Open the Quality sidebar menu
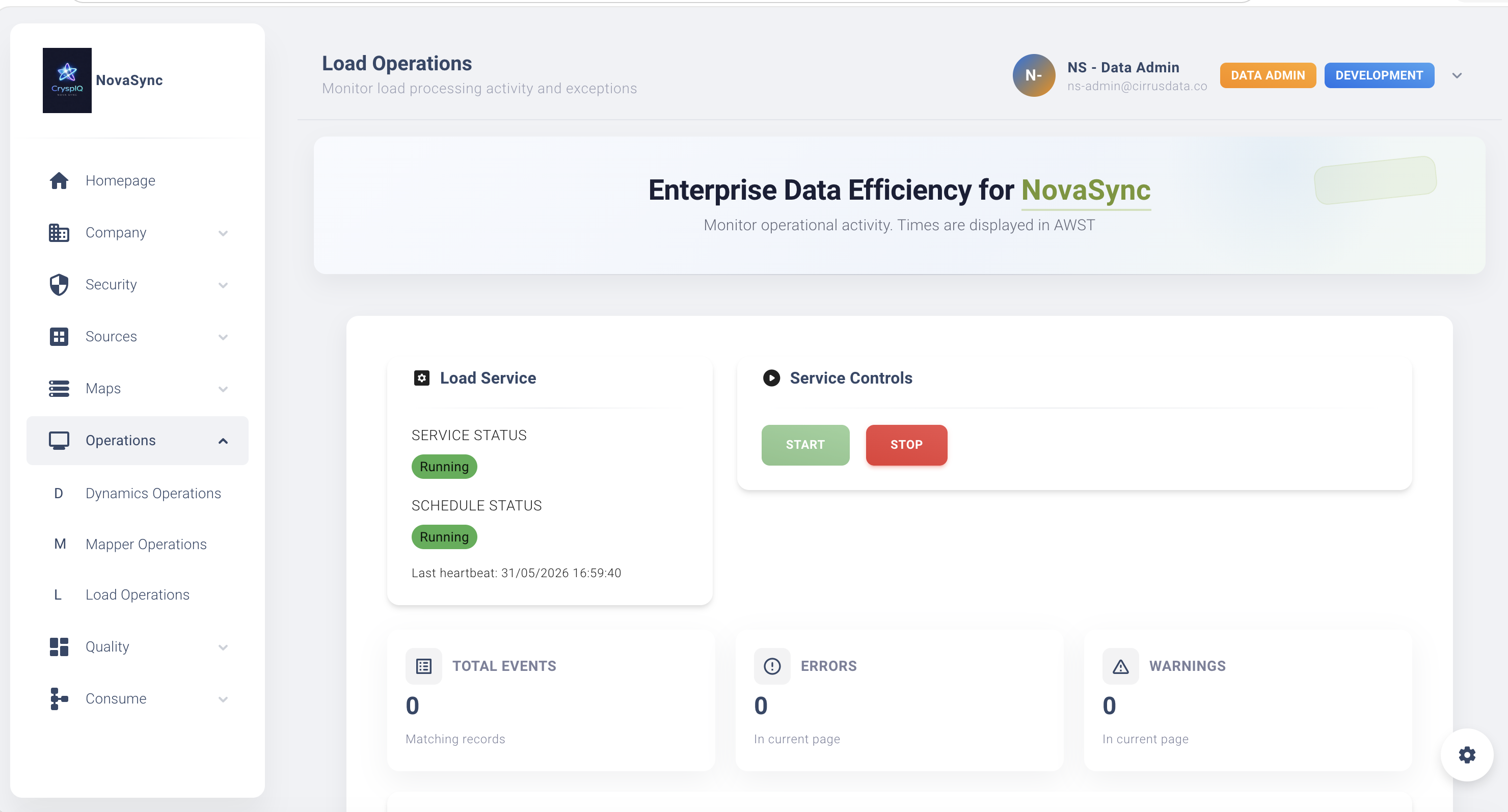1508x812 pixels. [138, 646]
